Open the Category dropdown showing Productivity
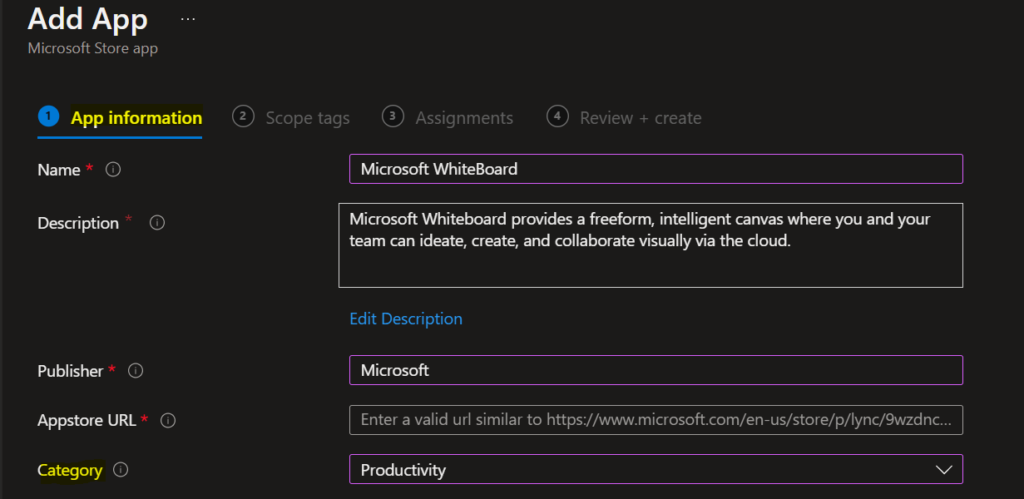The image size is (1024, 499). 656,470
